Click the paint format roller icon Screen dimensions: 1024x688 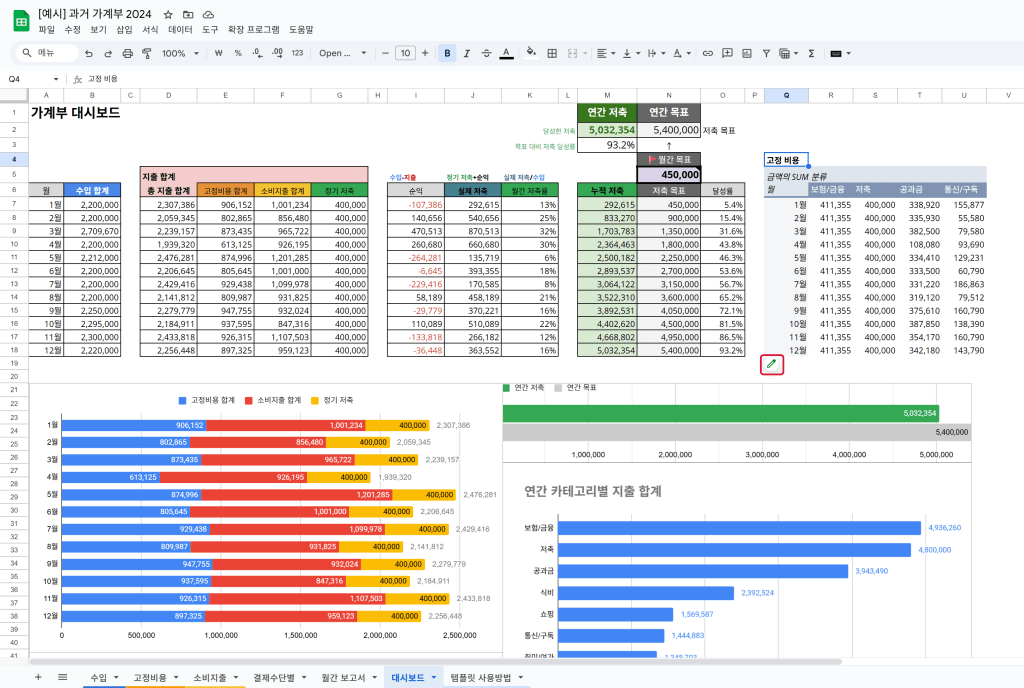147,53
